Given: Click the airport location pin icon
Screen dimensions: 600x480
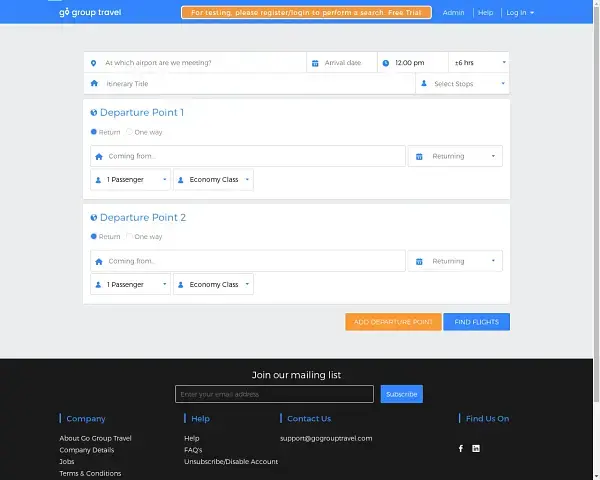Looking at the screenshot, I should click(x=93, y=63).
